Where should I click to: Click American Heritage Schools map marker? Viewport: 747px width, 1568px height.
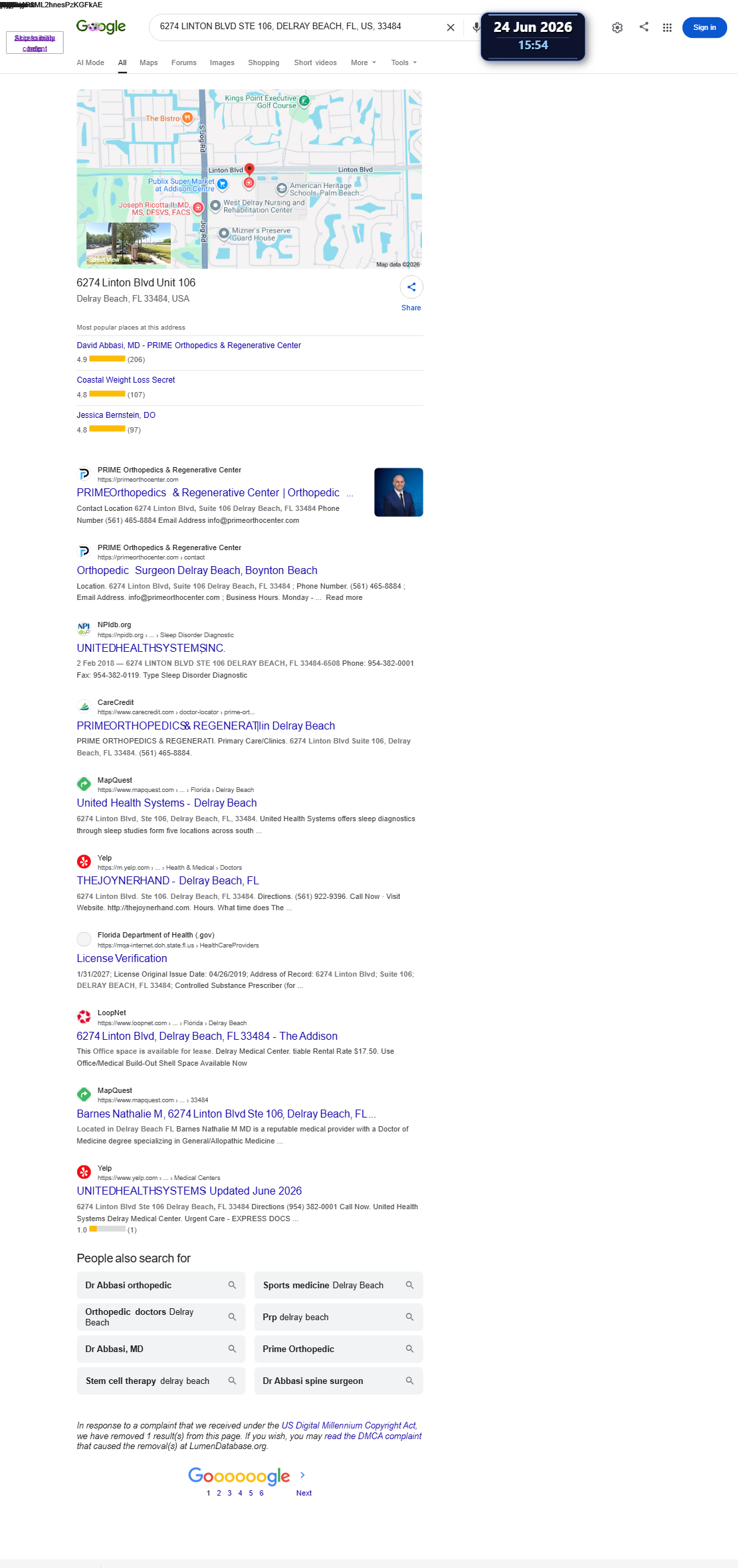[282, 189]
